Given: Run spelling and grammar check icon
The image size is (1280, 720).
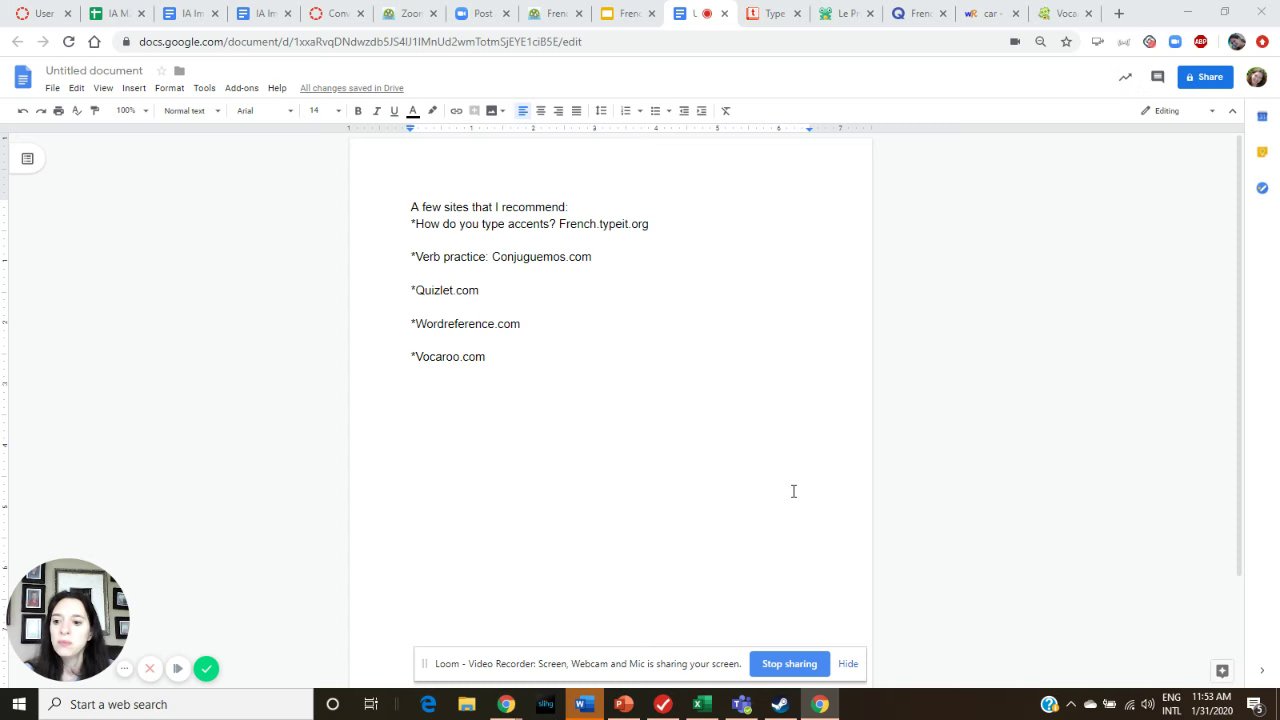Looking at the screenshot, I should coord(77,111).
